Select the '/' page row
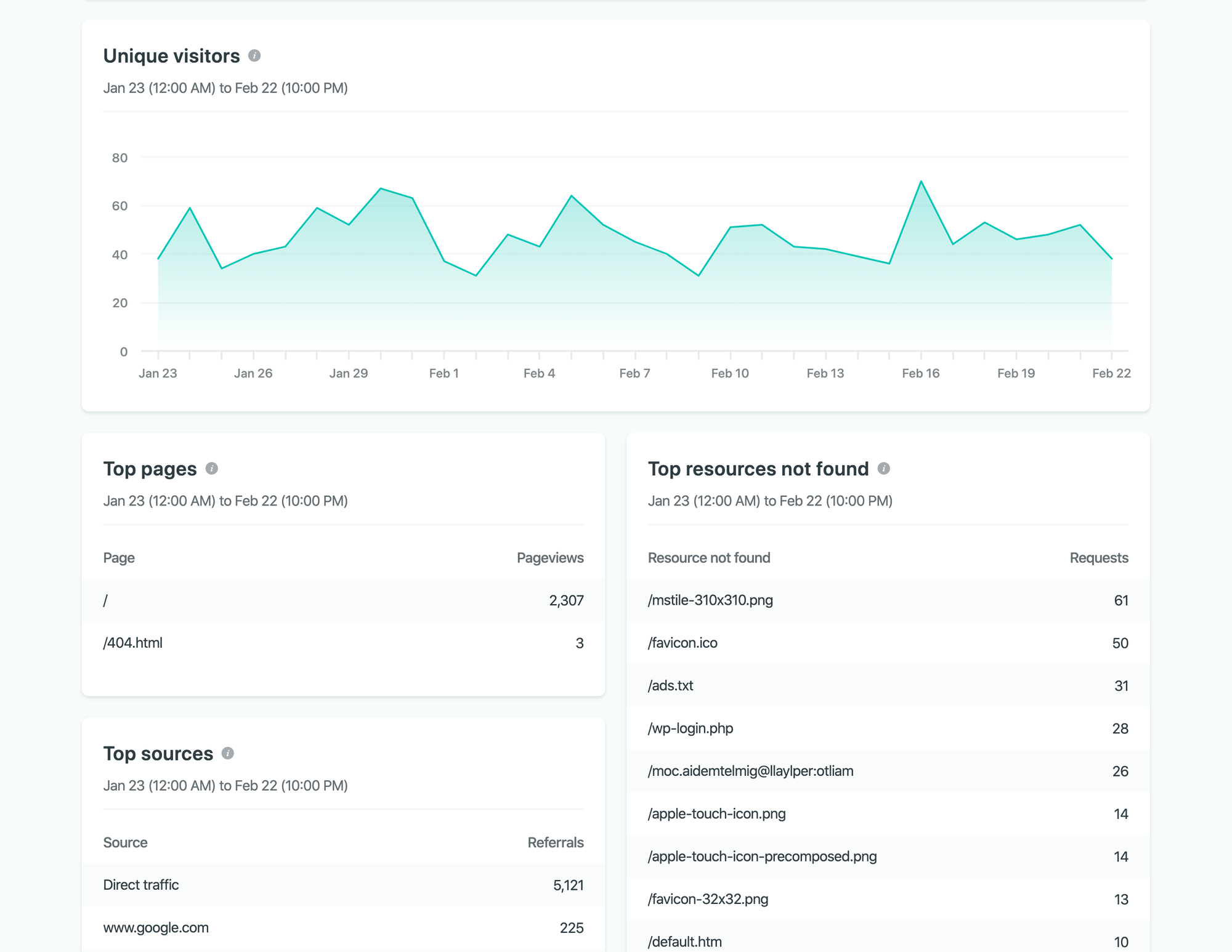Image resolution: width=1232 pixels, height=952 pixels. click(x=343, y=600)
